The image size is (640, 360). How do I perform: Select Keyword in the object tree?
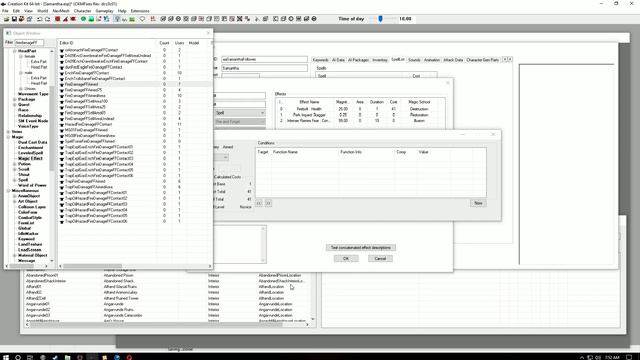(26, 239)
